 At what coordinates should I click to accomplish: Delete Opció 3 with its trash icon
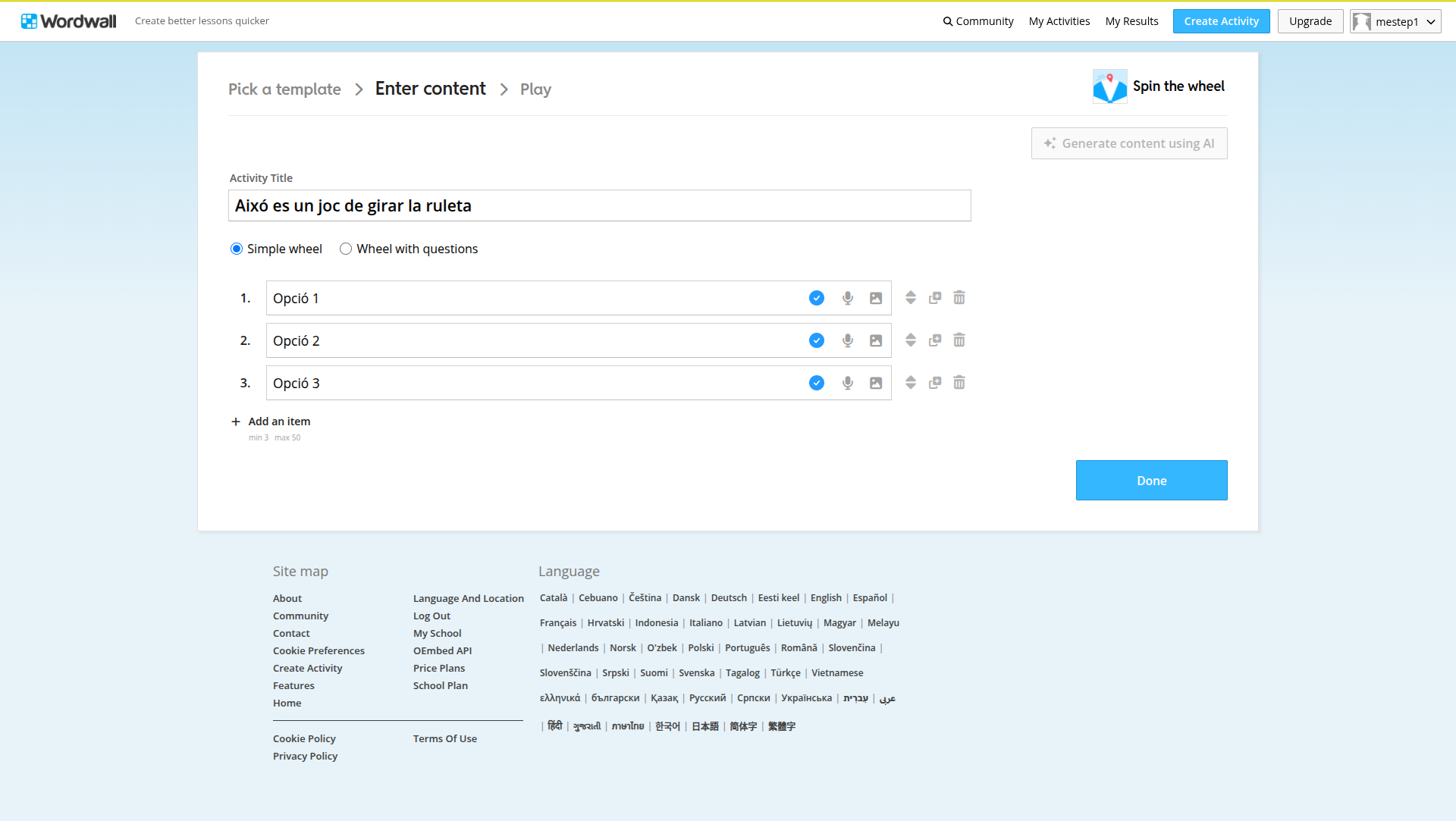[959, 383]
